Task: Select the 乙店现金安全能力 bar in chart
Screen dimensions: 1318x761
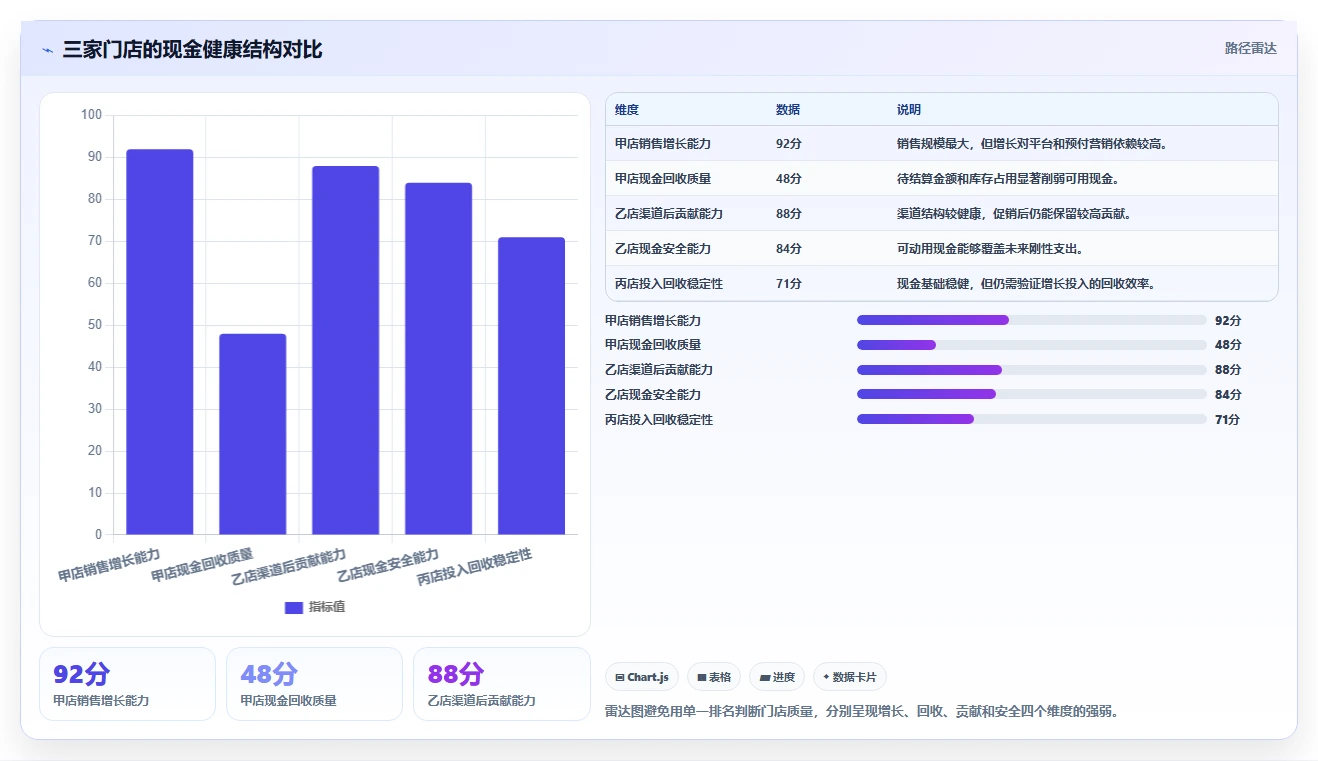Action: tap(438, 358)
